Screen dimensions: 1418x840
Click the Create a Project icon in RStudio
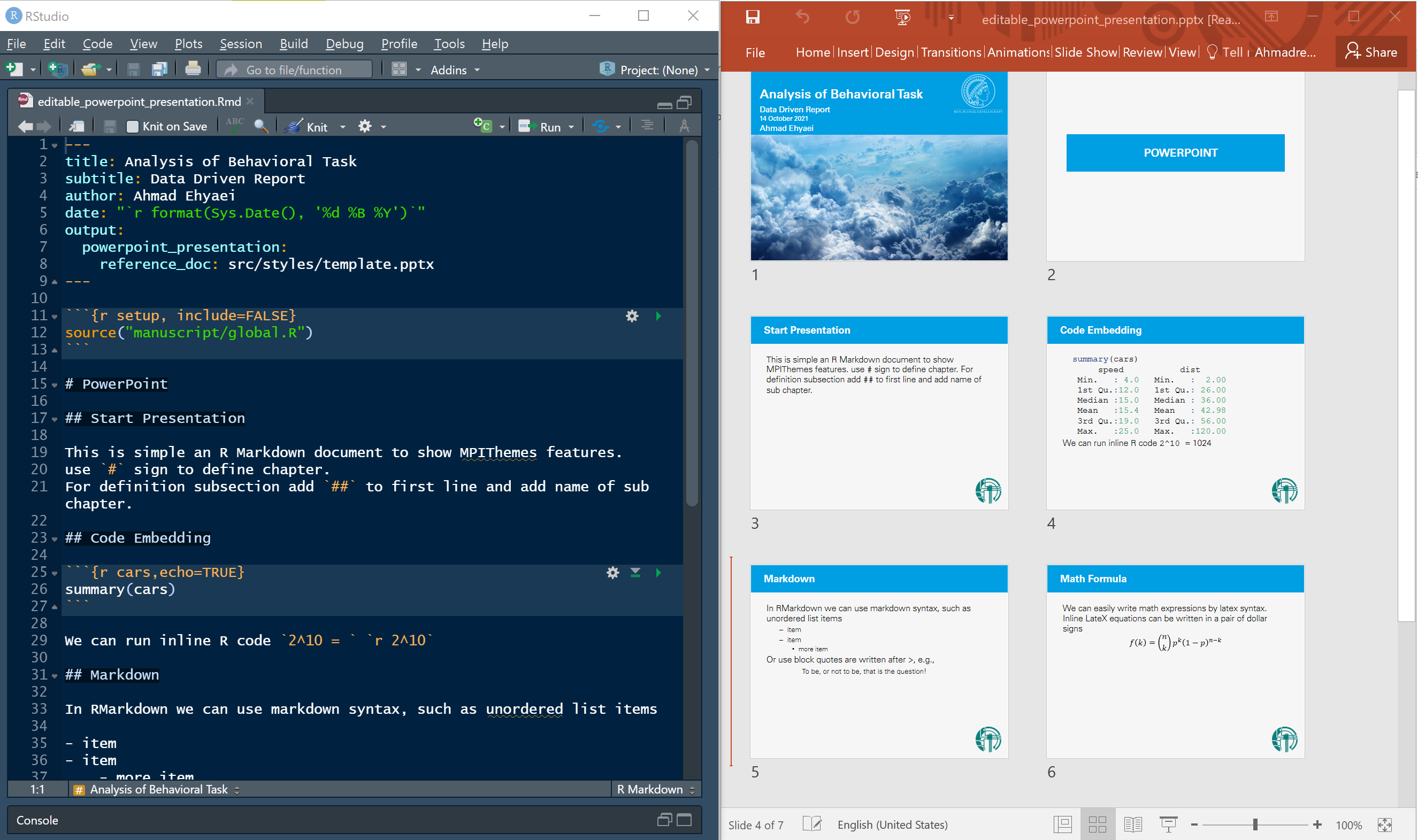tap(58, 69)
